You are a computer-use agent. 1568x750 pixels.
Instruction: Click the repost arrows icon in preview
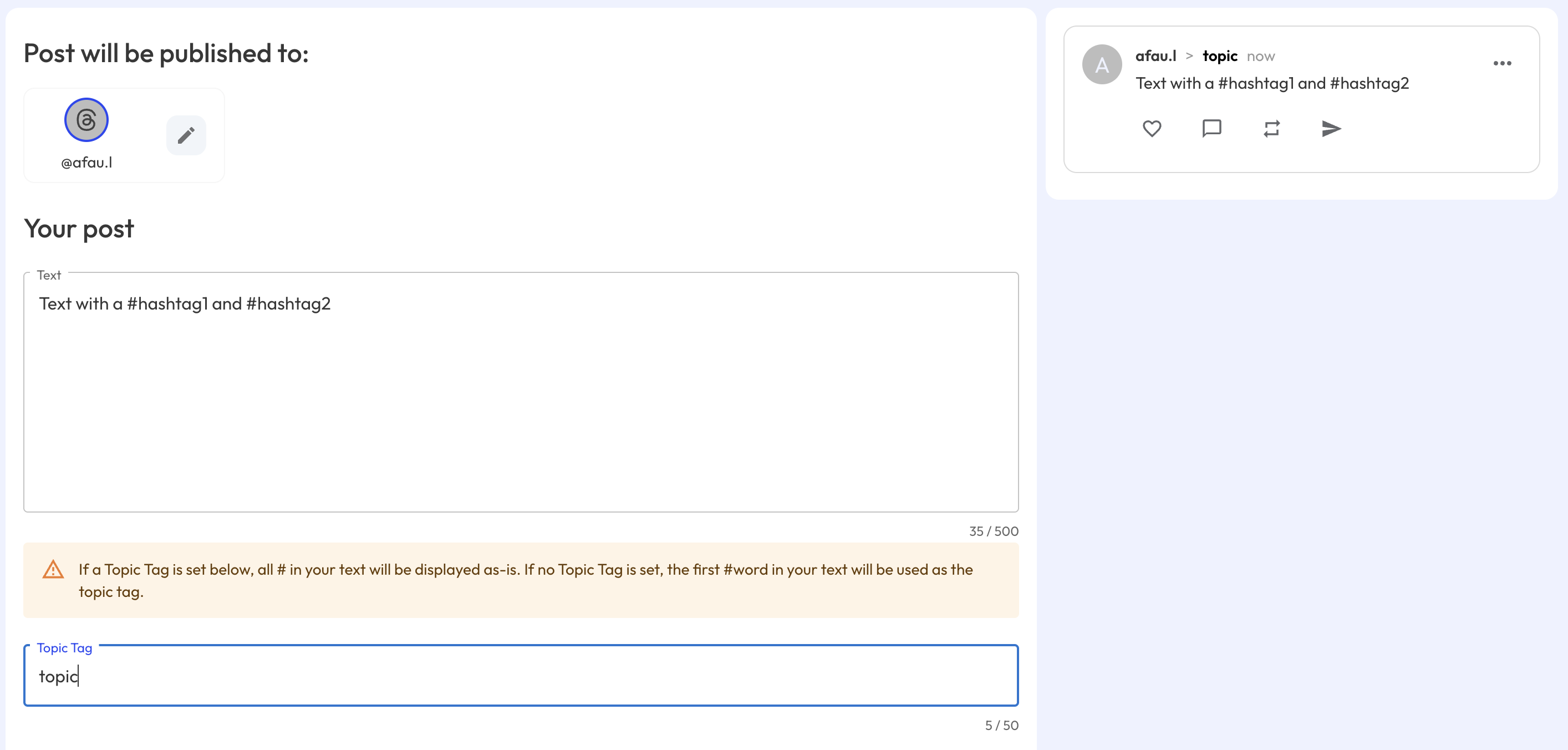(1271, 129)
